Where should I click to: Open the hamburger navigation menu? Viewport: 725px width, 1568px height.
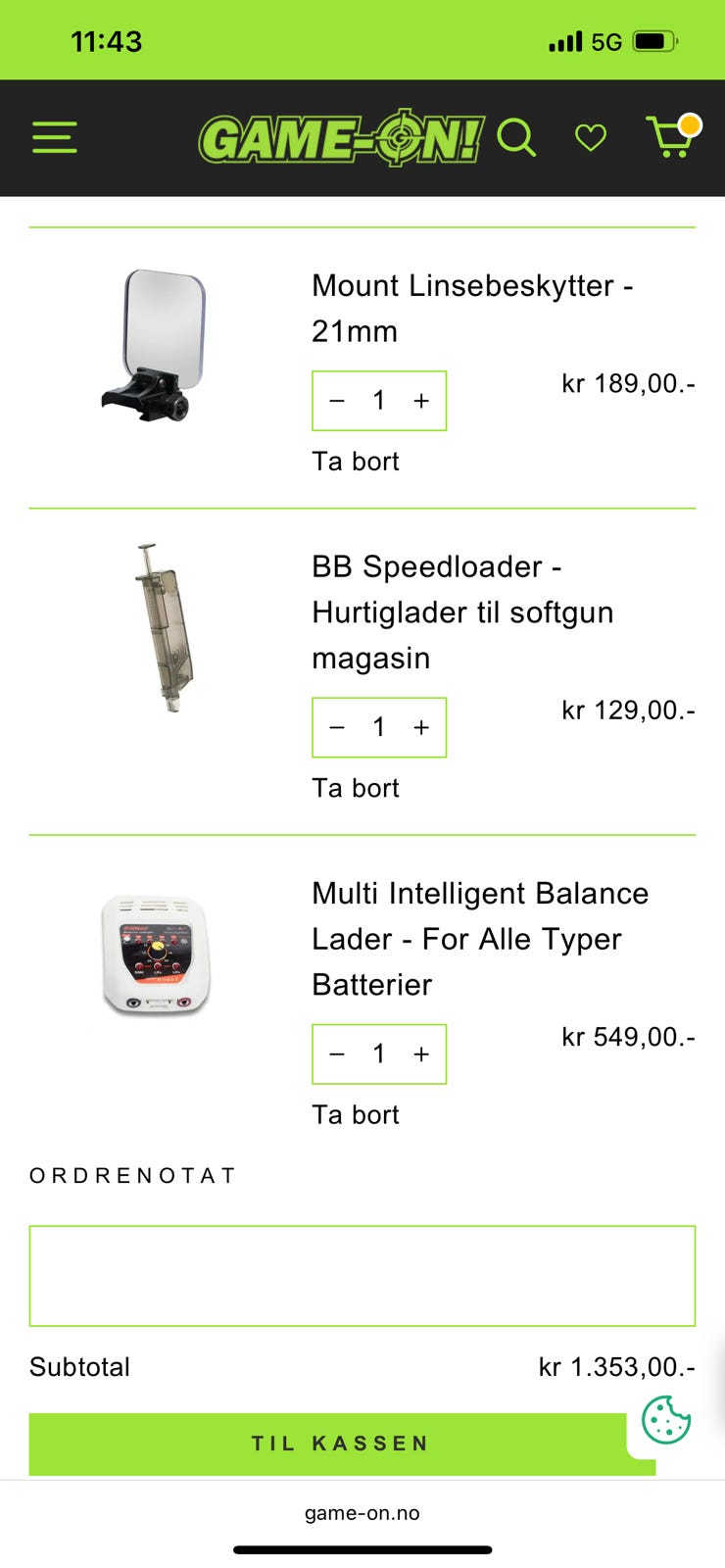click(54, 137)
